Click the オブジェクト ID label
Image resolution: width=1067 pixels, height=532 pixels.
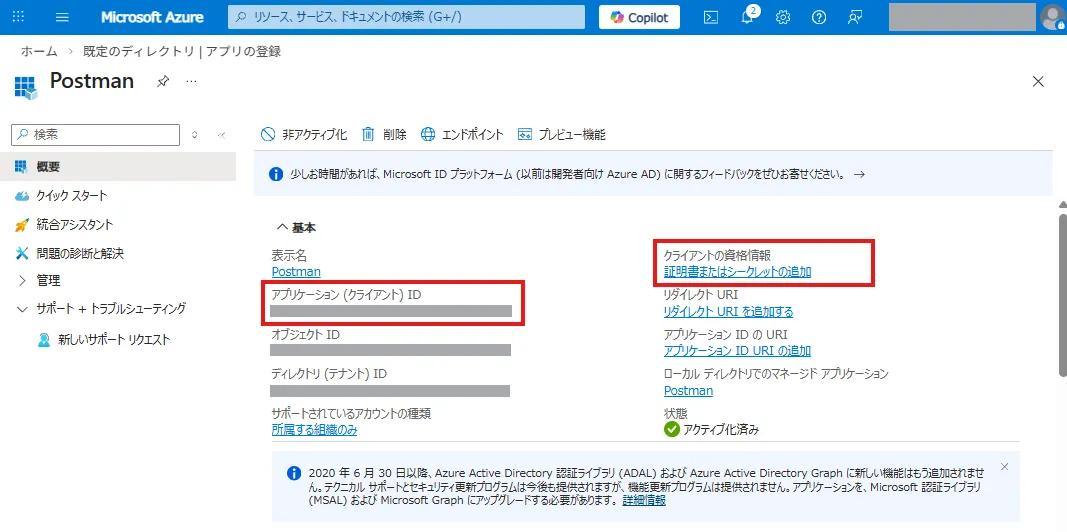pos(306,334)
